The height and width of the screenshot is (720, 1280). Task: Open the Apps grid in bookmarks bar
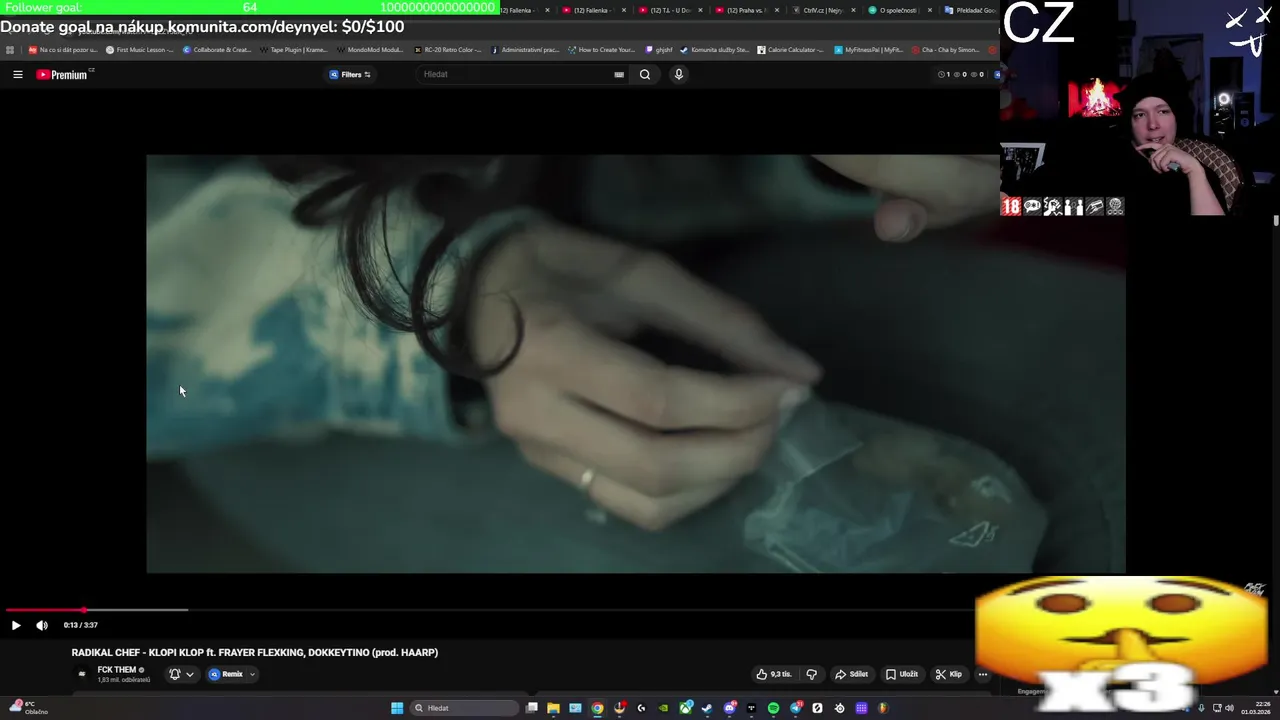[x=10, y=49]
